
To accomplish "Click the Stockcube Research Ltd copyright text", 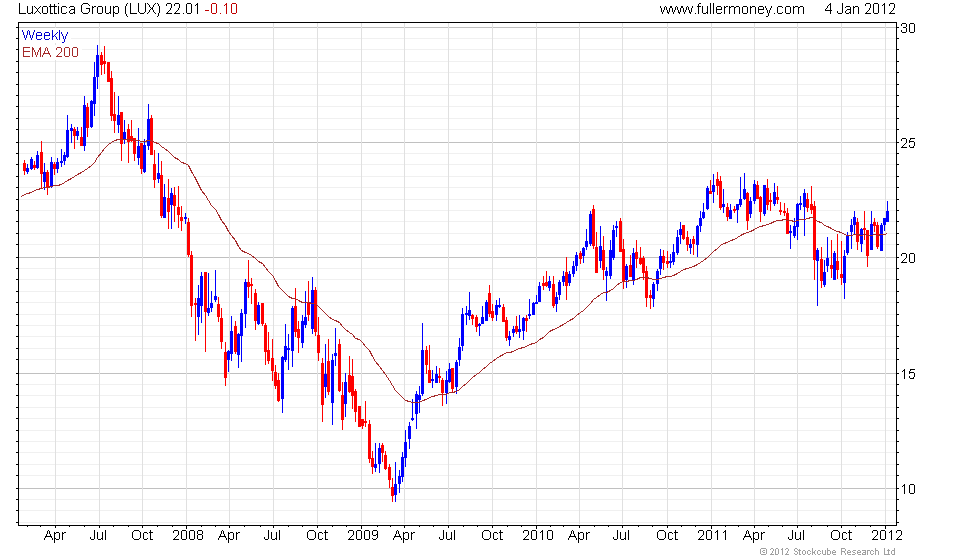I will (x=828, y=552).
